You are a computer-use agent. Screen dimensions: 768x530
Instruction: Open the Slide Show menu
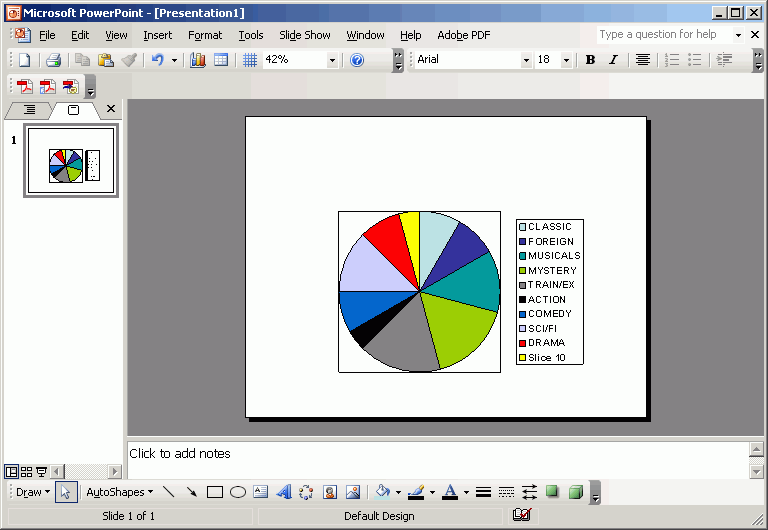point(304,35)
